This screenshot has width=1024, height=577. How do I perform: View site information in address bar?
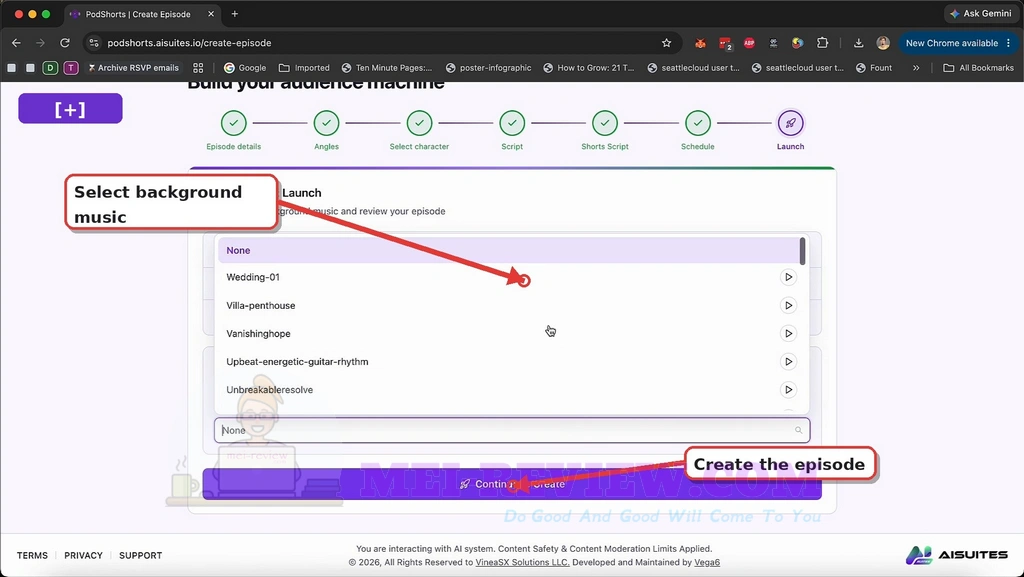point(94,43)
